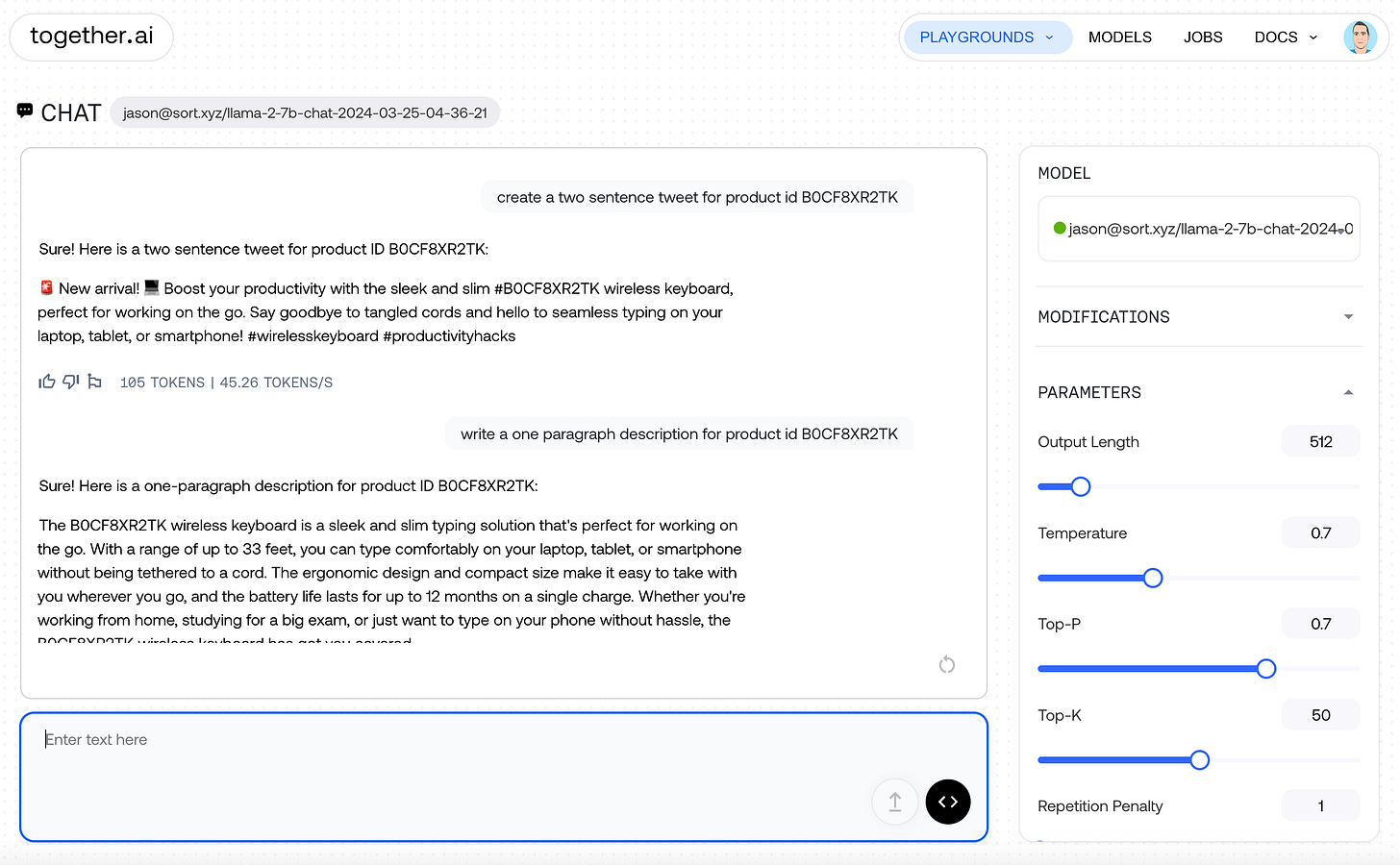
Task: Open the Docs dropdown menu
Action: click(x=1286, y=37)
